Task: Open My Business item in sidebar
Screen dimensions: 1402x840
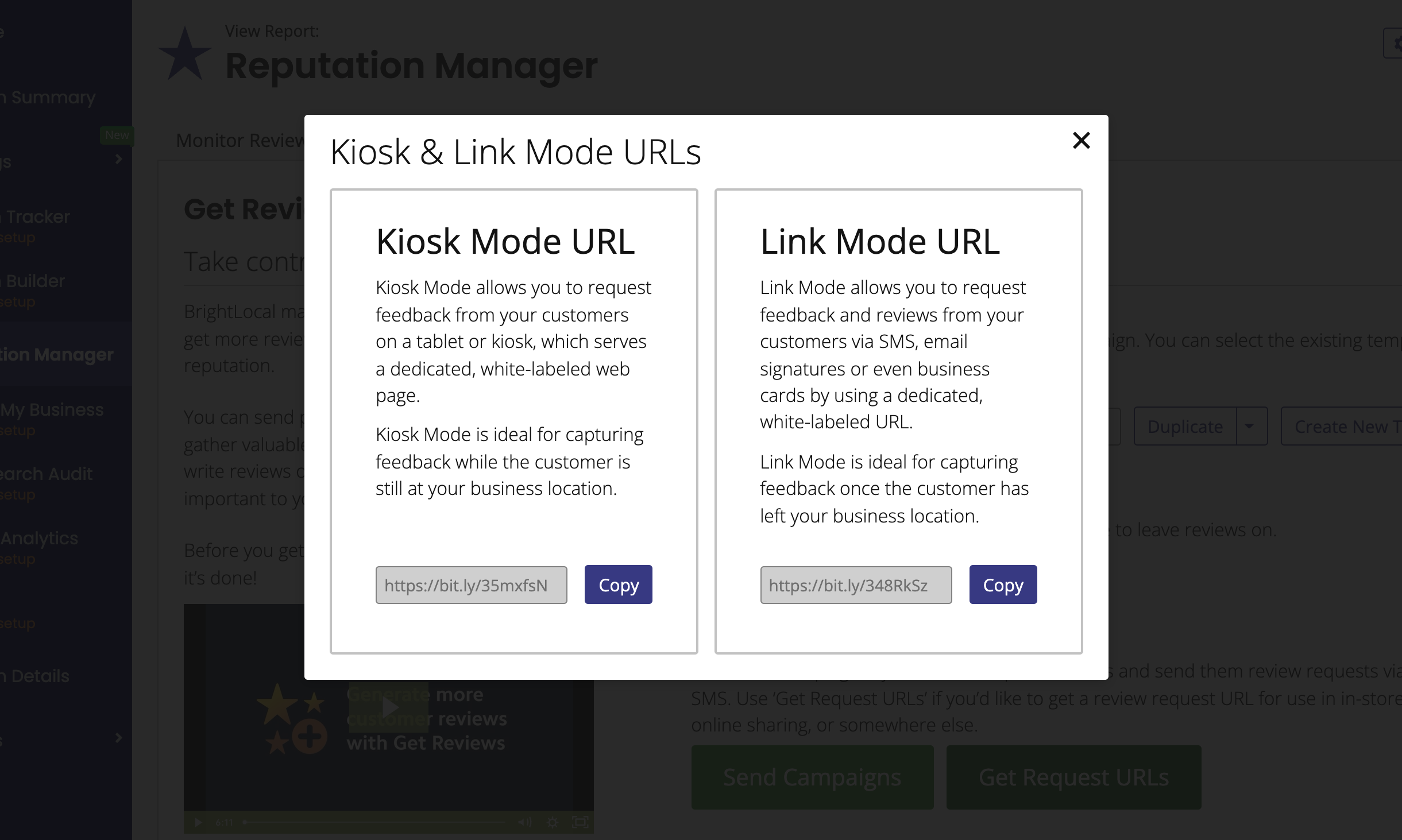Action: (52, 410)
